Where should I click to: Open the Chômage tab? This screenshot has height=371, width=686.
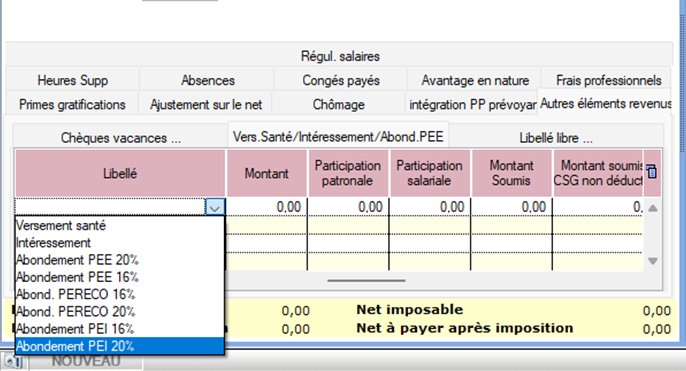click(339, 104)
